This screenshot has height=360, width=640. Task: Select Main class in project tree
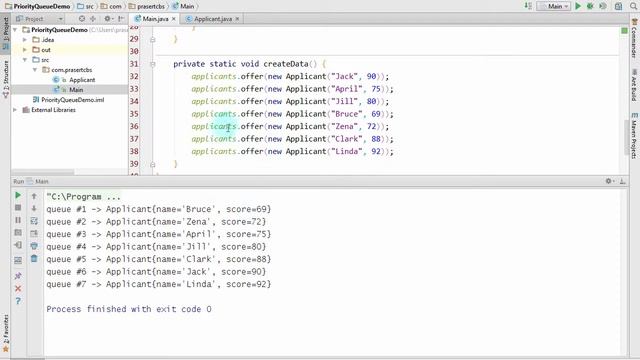(x=76, y=90)
